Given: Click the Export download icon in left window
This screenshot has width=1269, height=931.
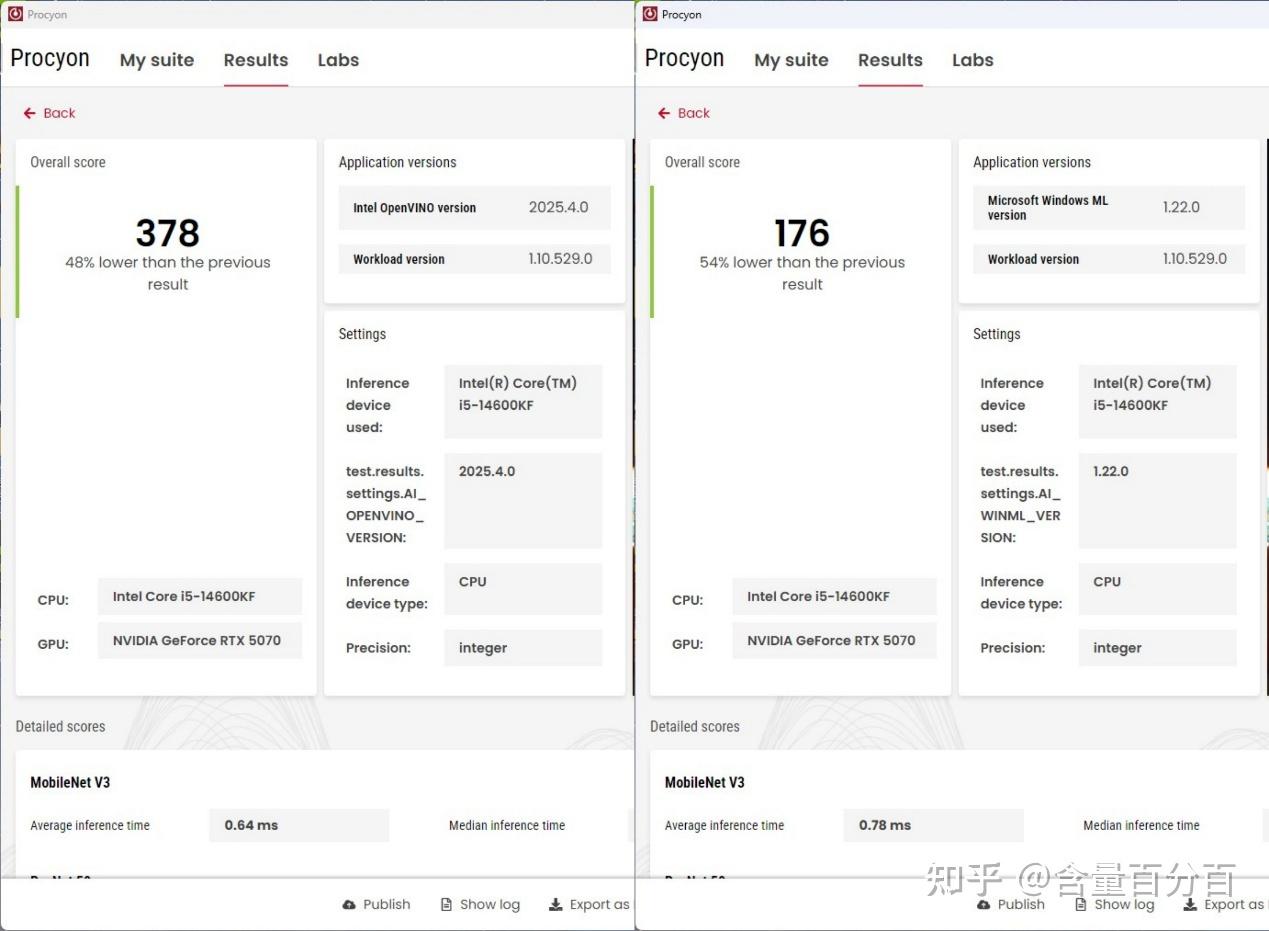Looking at the screenshot, I should click(x=556, y=904).
